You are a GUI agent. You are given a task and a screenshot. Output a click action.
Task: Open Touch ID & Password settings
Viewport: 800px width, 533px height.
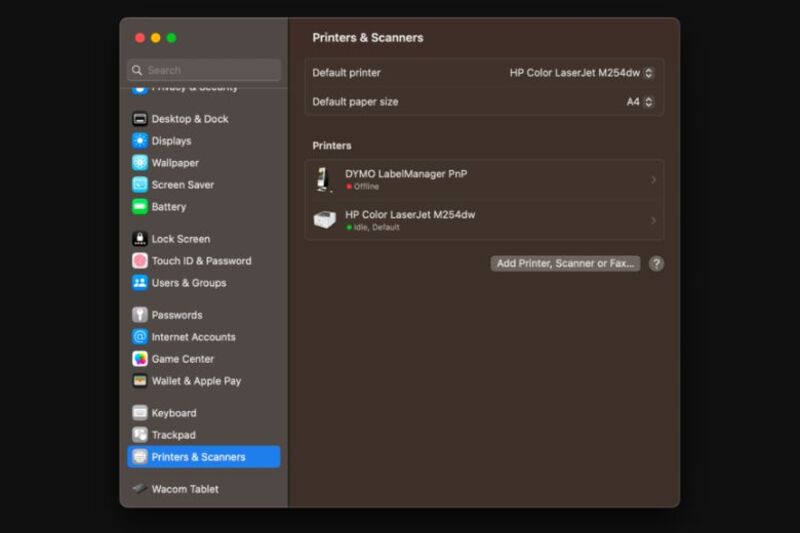[x=204, y=261]
